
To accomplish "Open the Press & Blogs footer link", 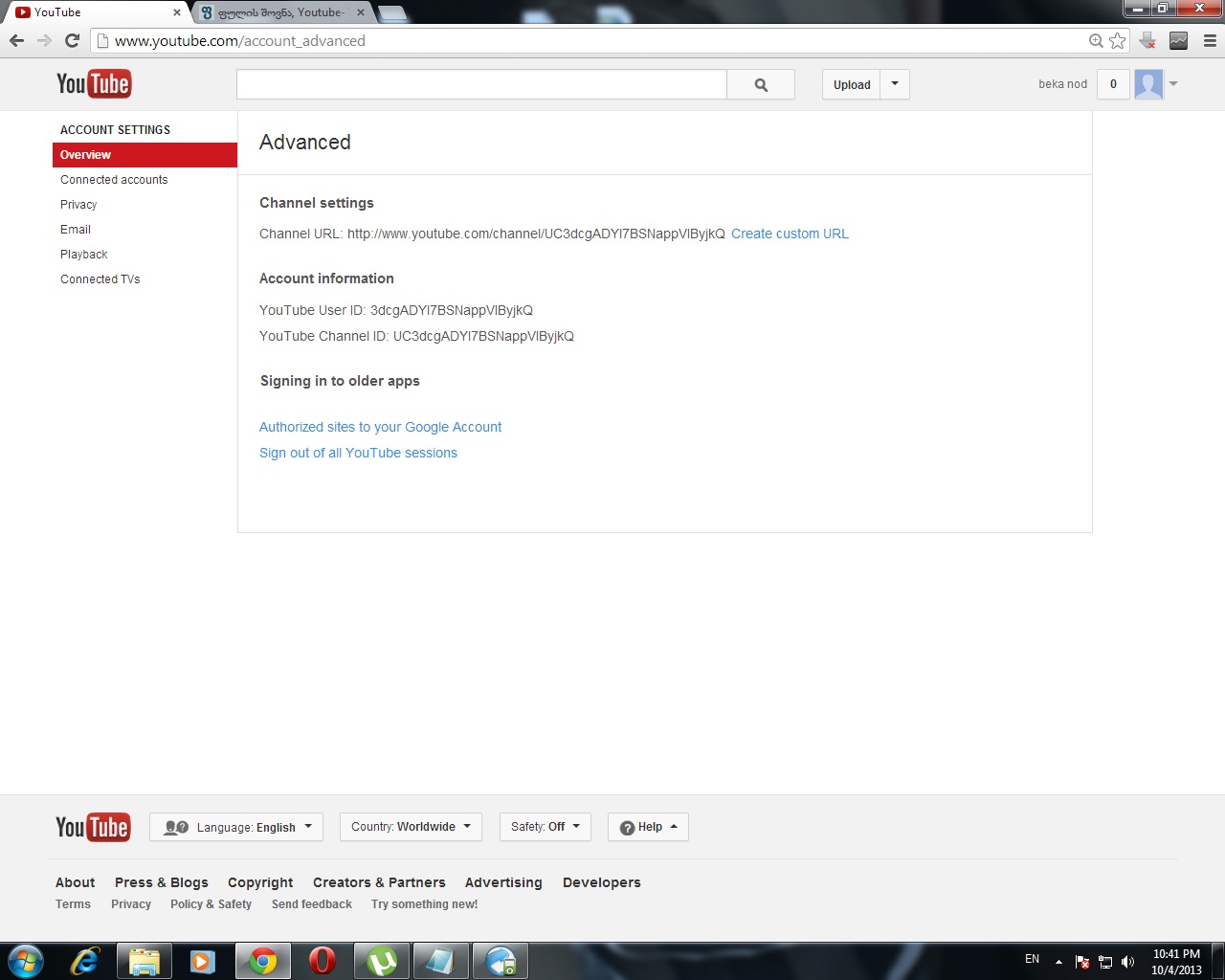I will pos(162,882).
